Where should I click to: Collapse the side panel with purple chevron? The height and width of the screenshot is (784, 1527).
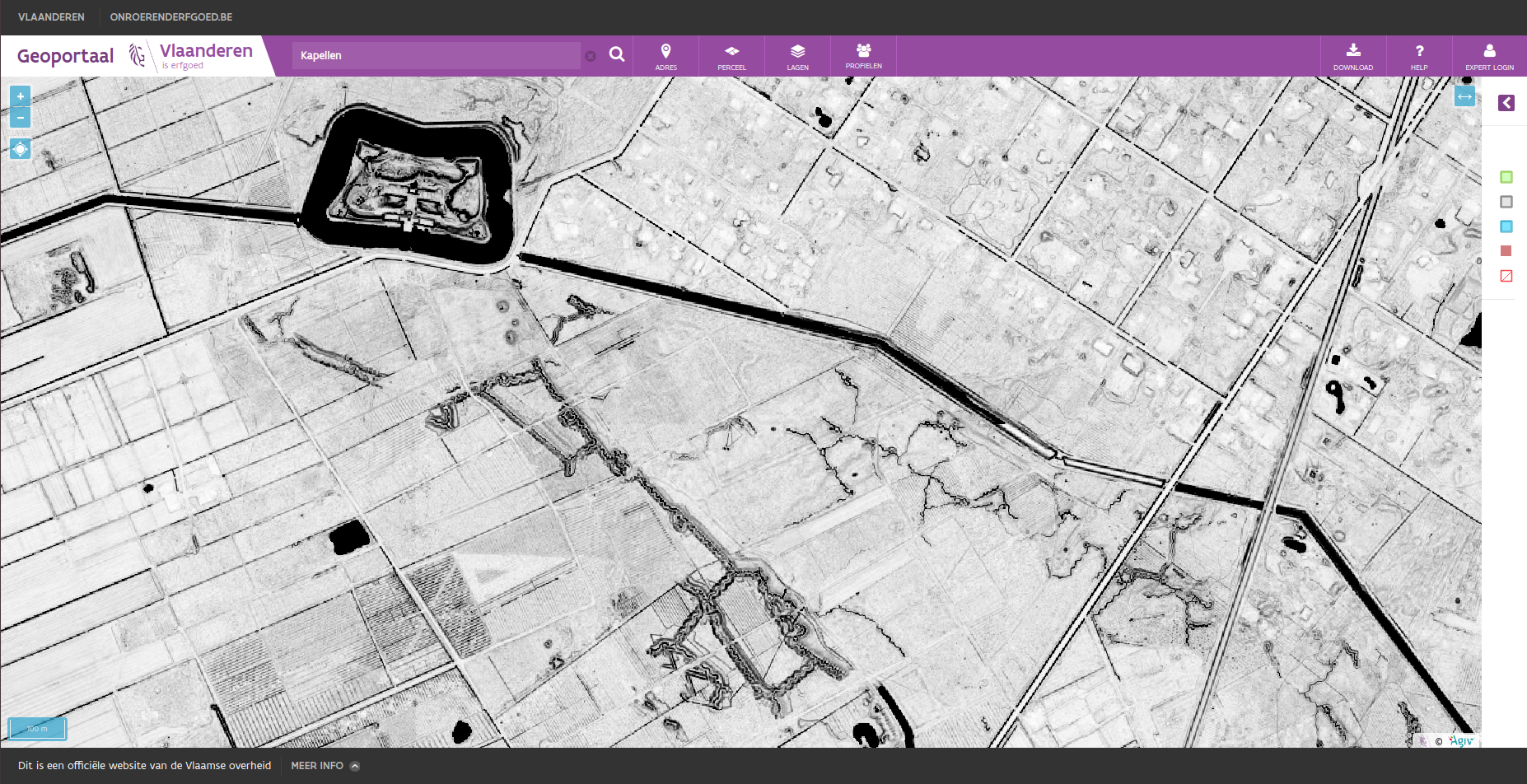1506,103
